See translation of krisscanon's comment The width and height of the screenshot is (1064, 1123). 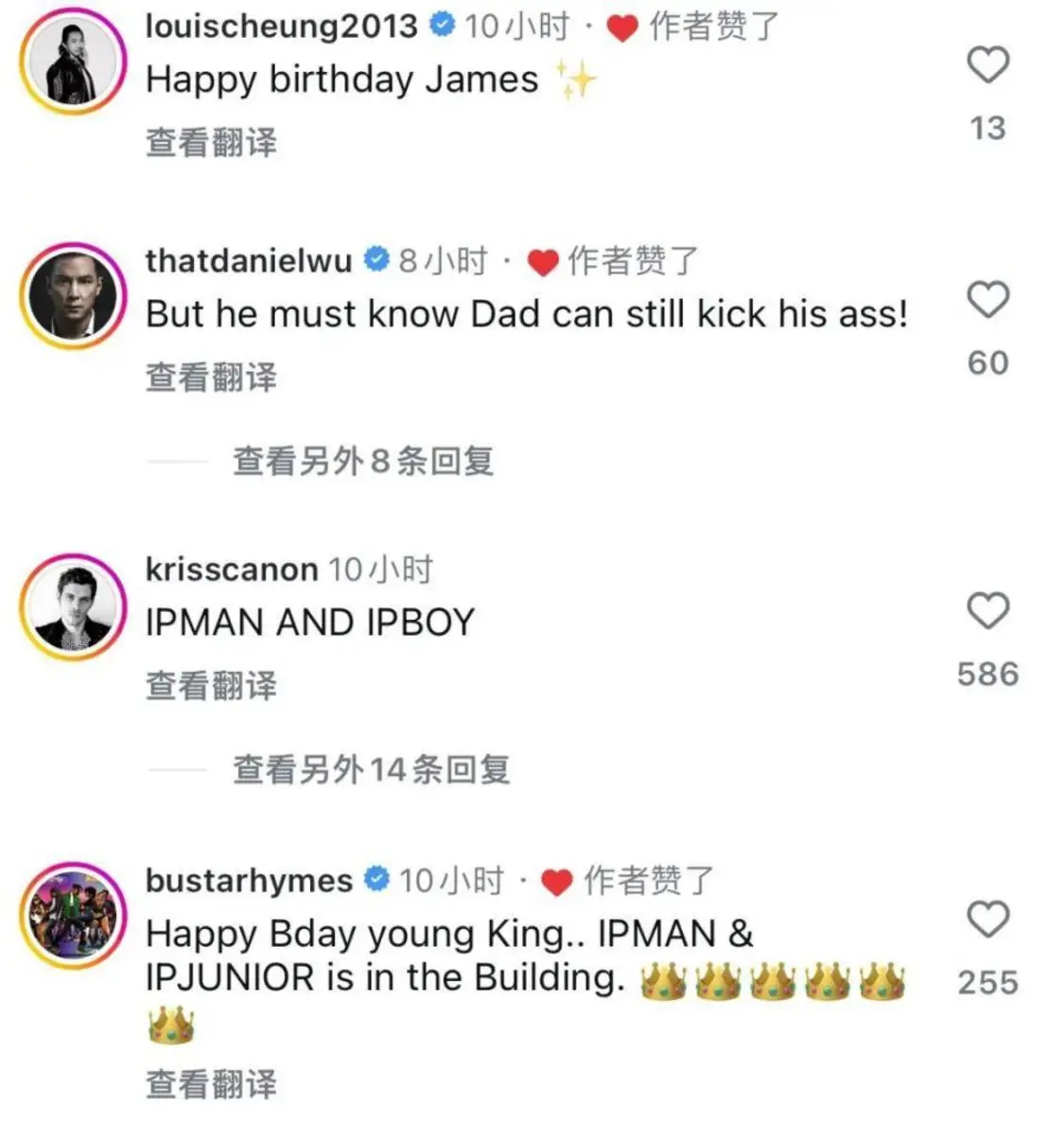click(x=211, y=685)
